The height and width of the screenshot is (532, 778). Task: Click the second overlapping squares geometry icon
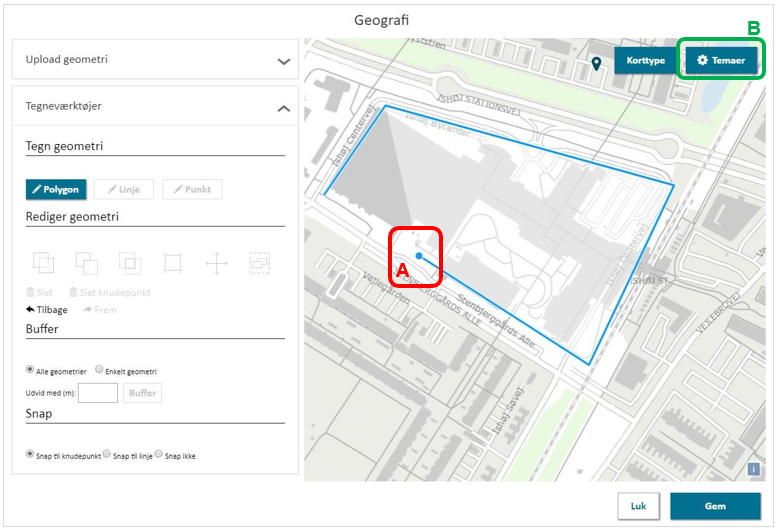[87, 263]
